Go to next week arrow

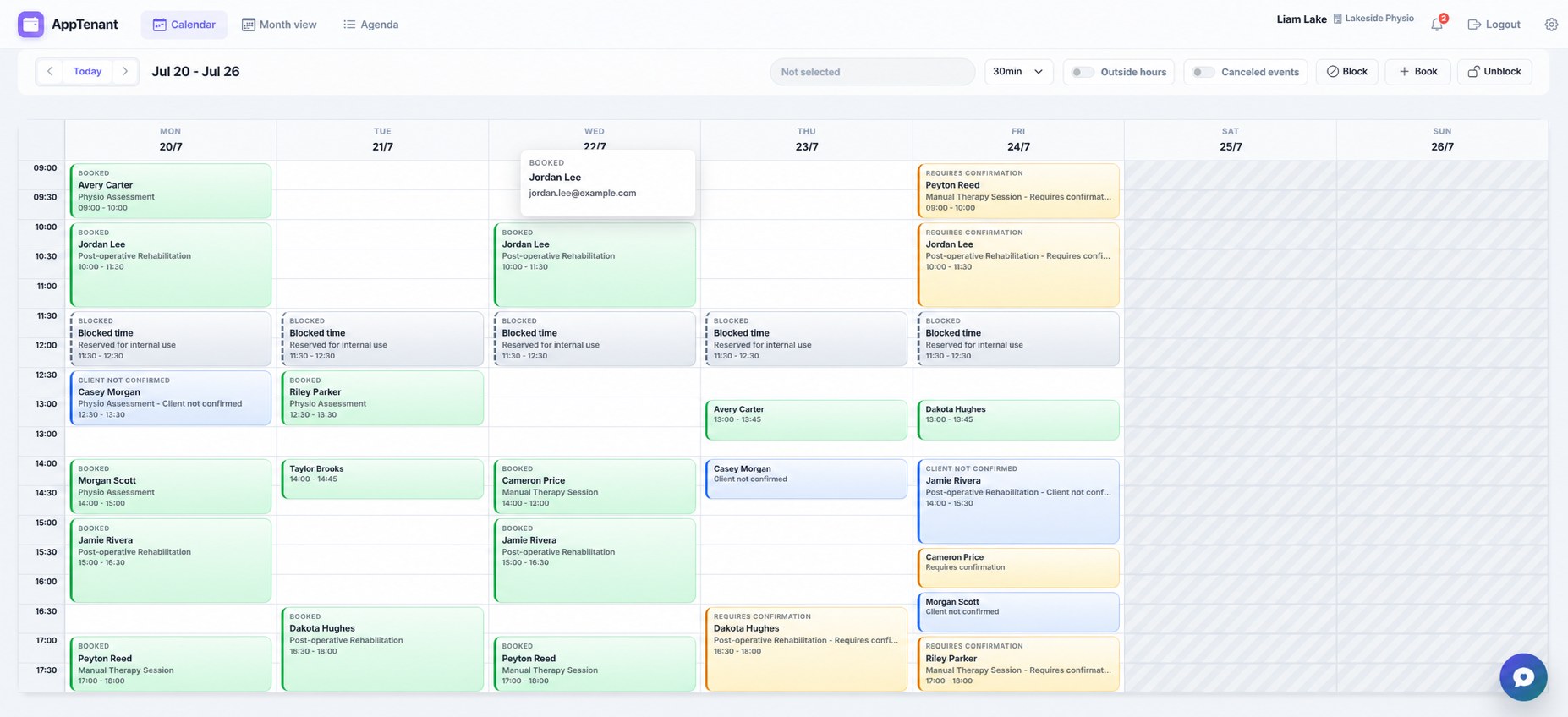125,72
